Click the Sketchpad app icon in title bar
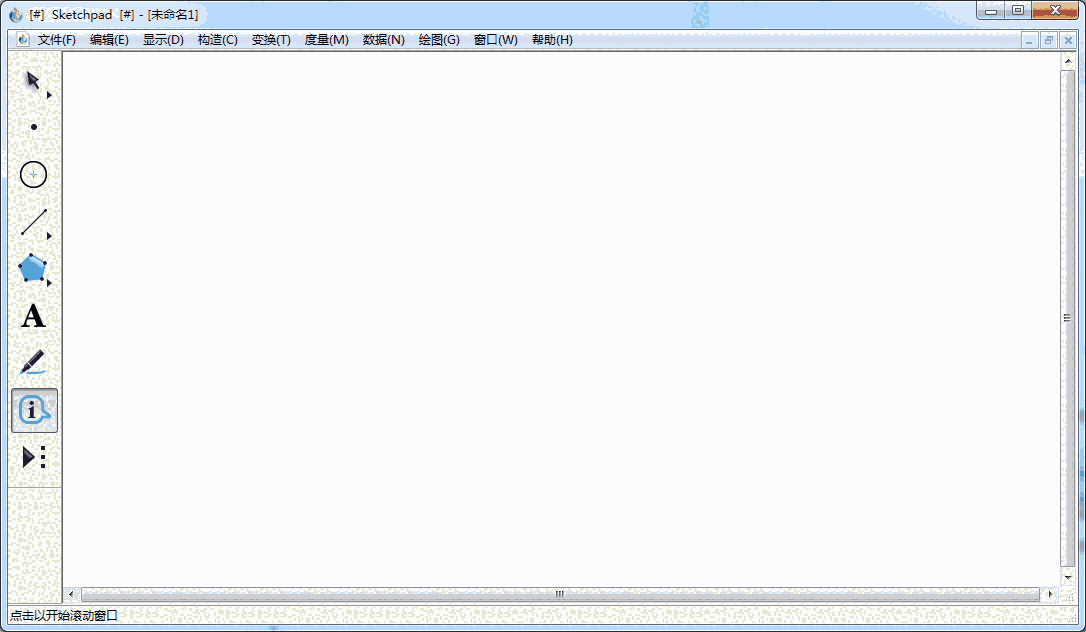 16,15
